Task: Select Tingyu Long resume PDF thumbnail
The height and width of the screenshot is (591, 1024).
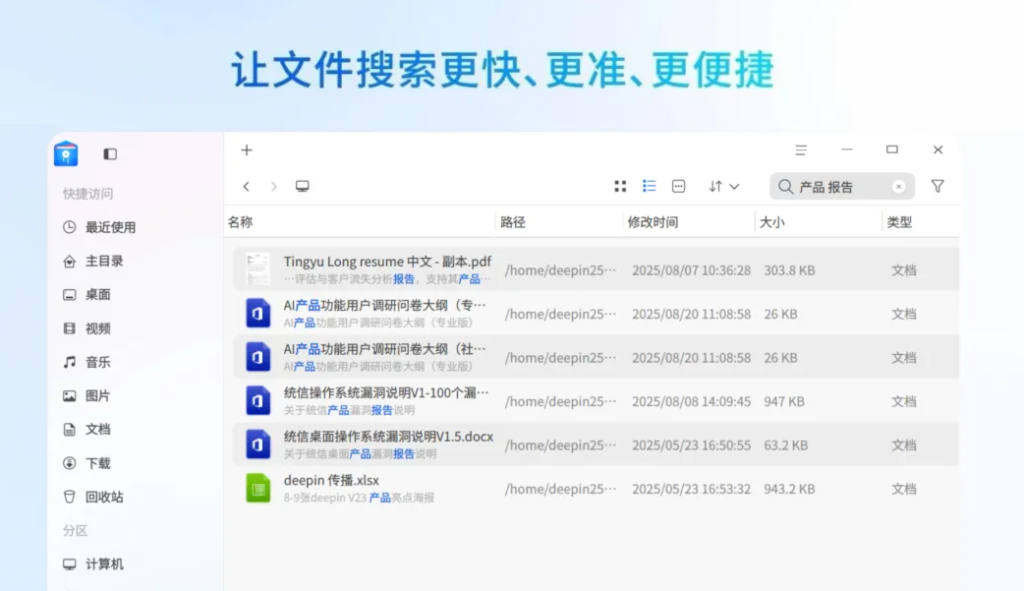Action: pos(258,270)
